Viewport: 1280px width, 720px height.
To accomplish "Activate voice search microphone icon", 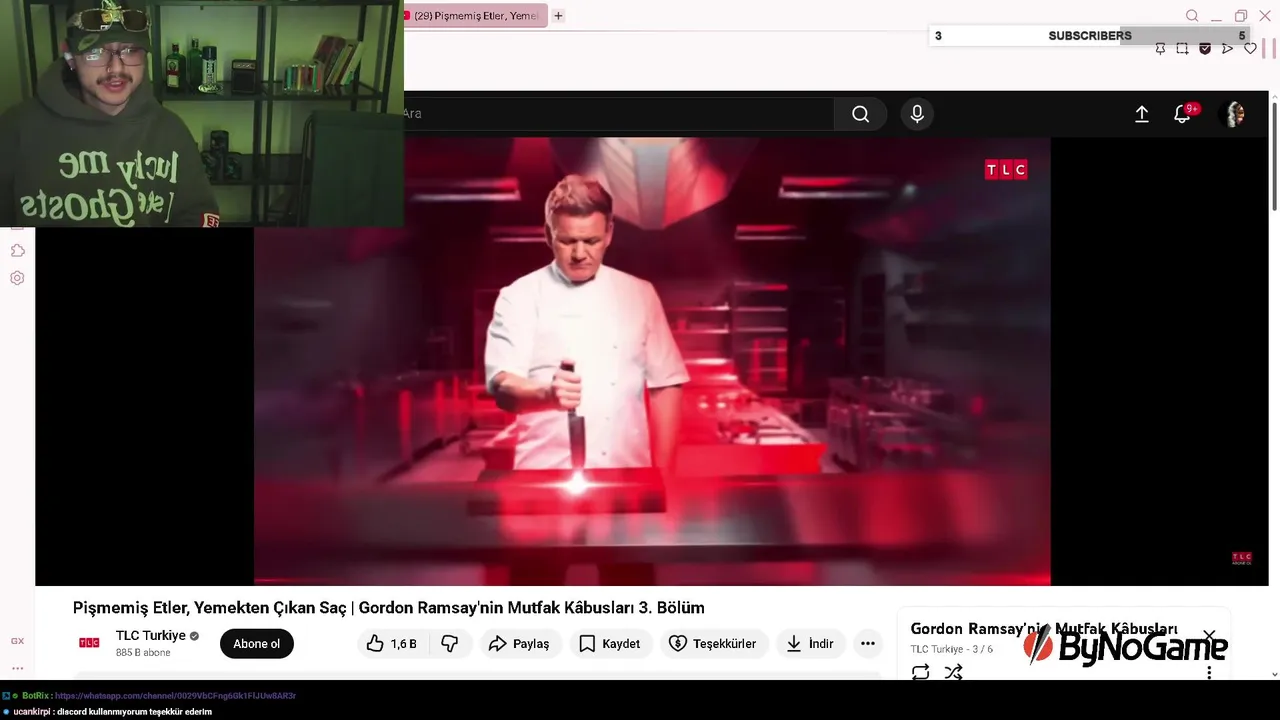I will coord(917,114).
